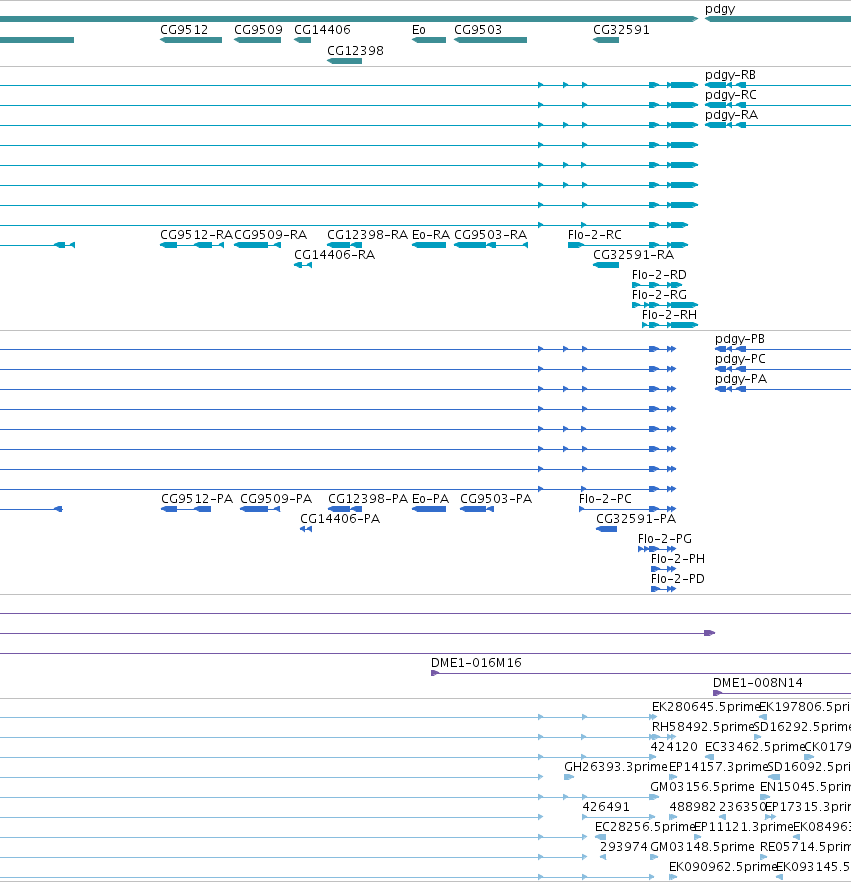Select the 426491 feature label

point(606,807)
